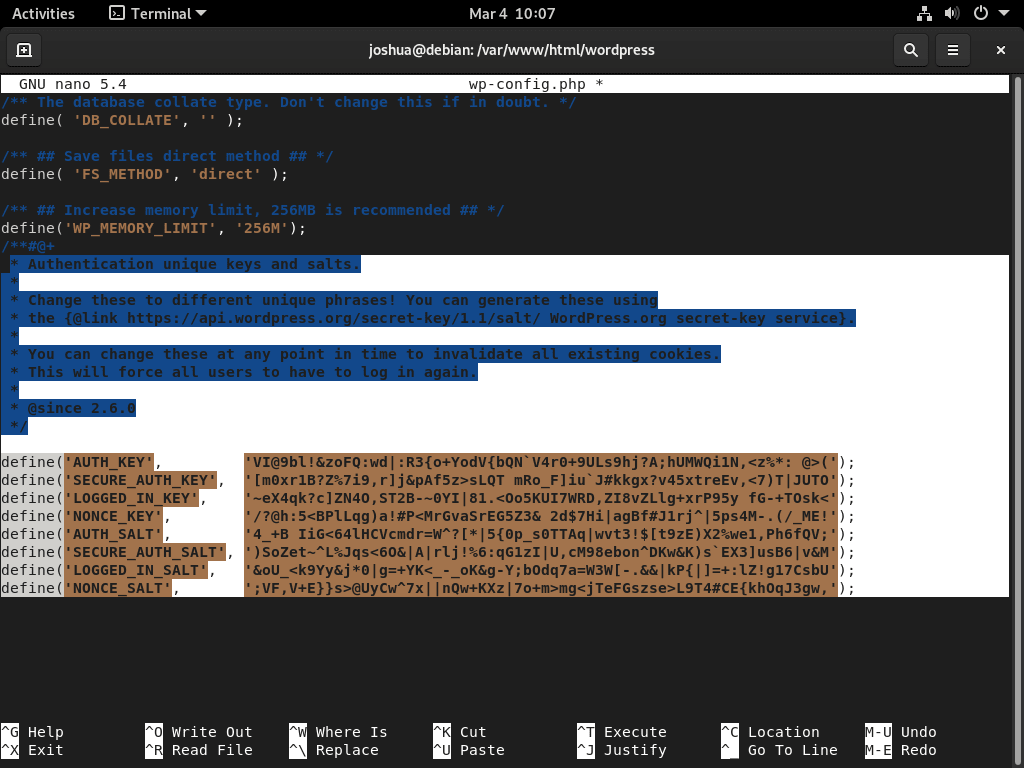The width and height of the screenshot is (1024, 768).
Task: Click ^O Write Out shortcut
Action: click(199, 732)
